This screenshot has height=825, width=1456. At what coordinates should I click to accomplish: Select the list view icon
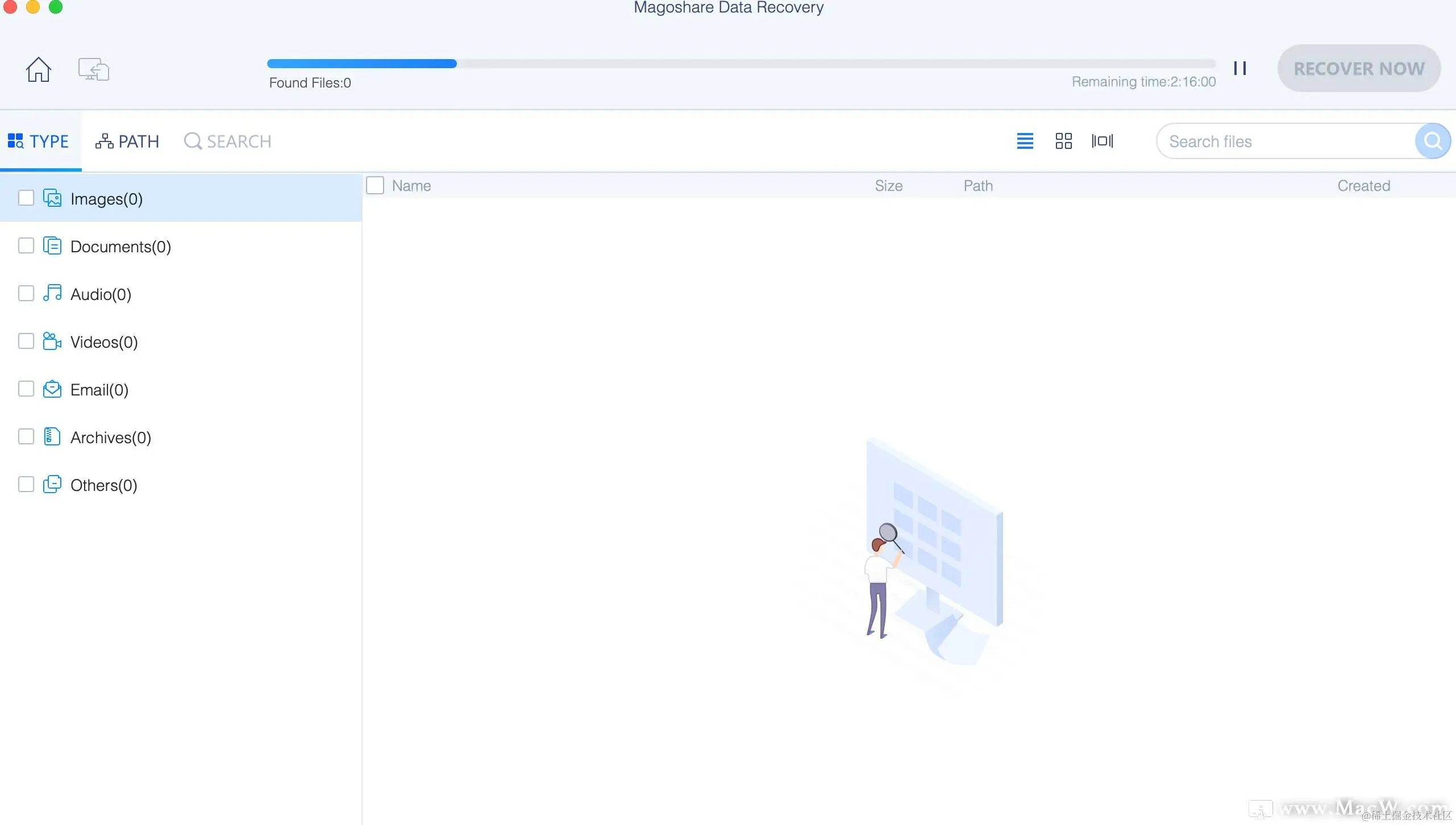point(1025,141)
